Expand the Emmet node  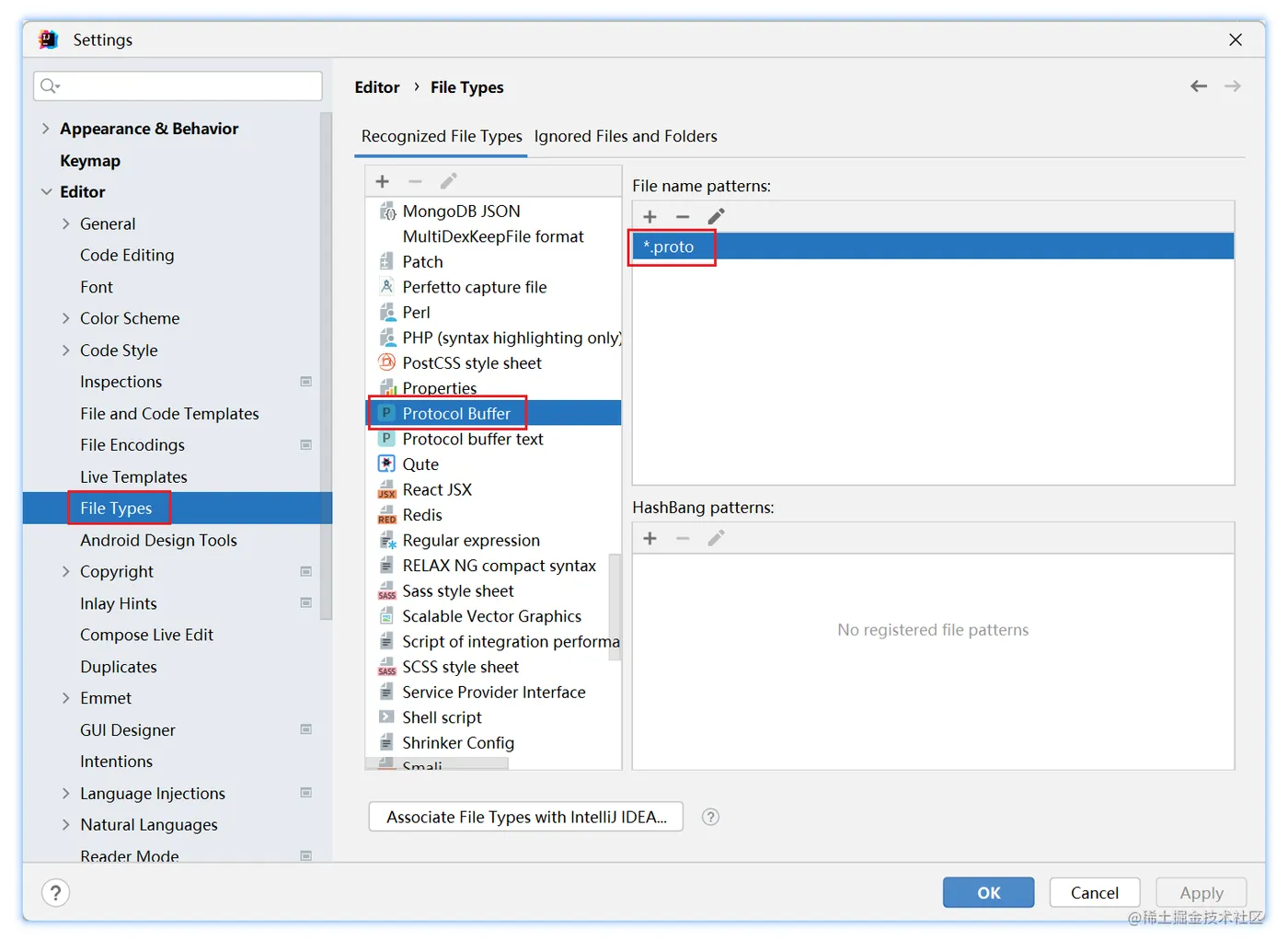(65, 698)
